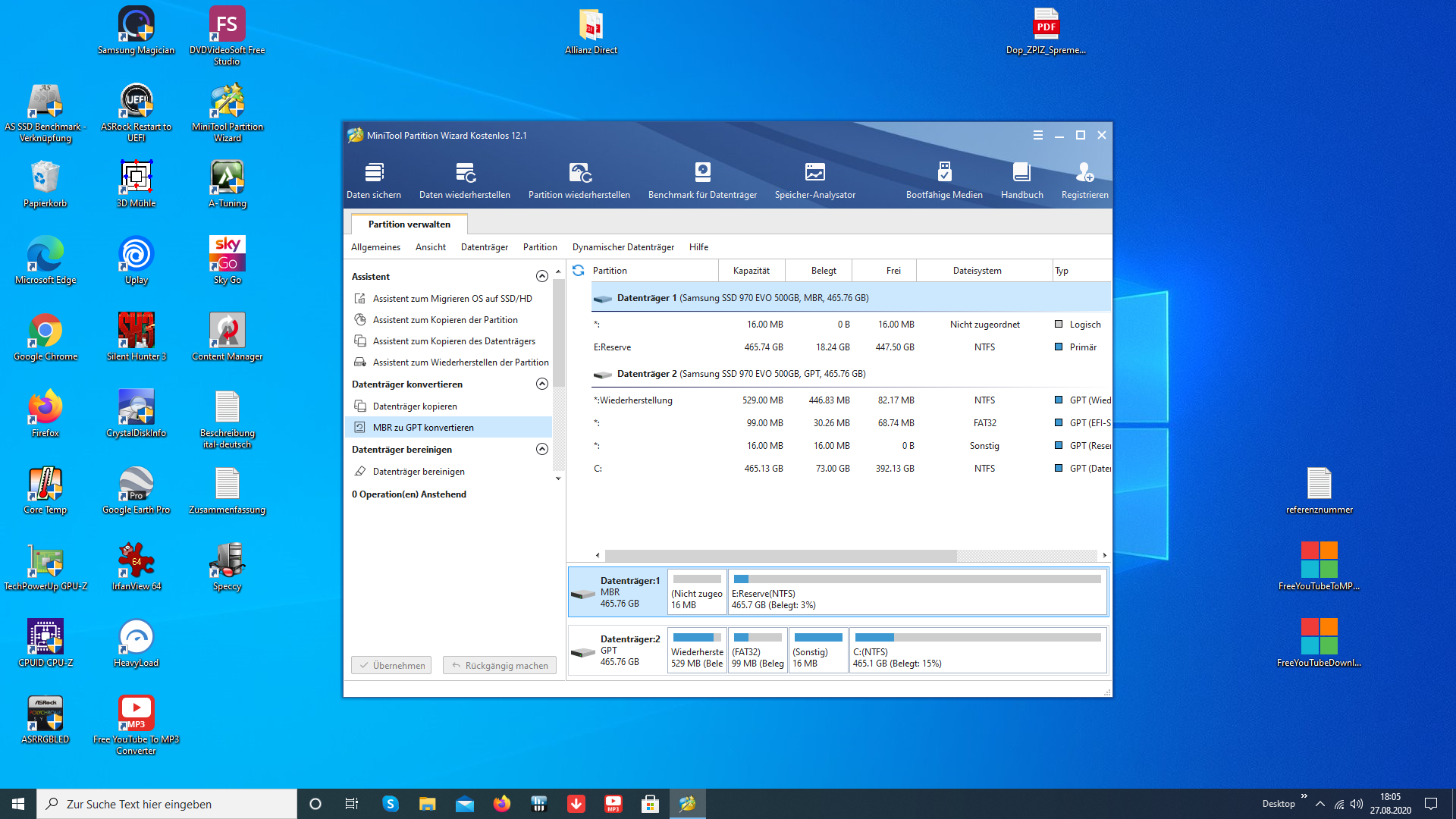Viewport: 1456px width, 819px height.
Task: Choose Datenträger kopieren action
Action: 415,406
